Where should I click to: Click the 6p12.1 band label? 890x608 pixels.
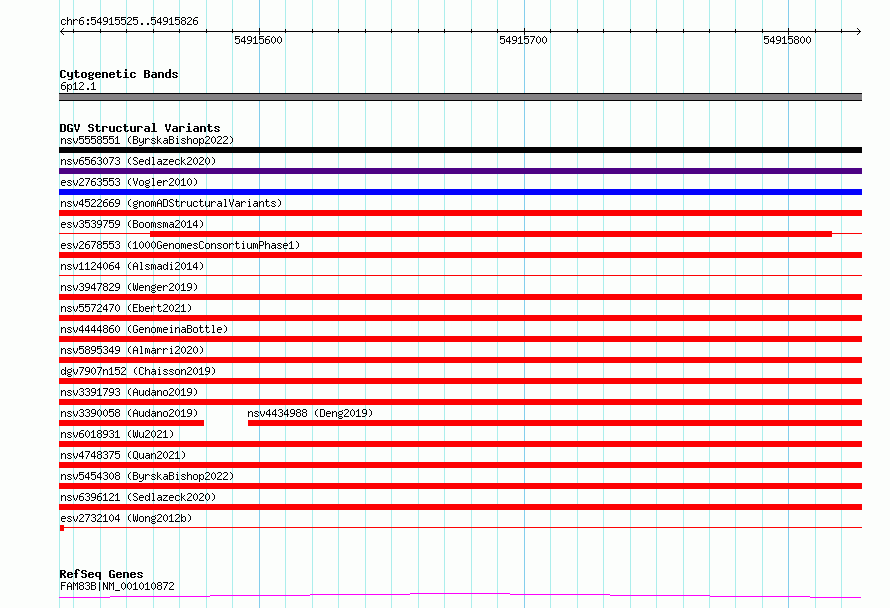point(78,86)
